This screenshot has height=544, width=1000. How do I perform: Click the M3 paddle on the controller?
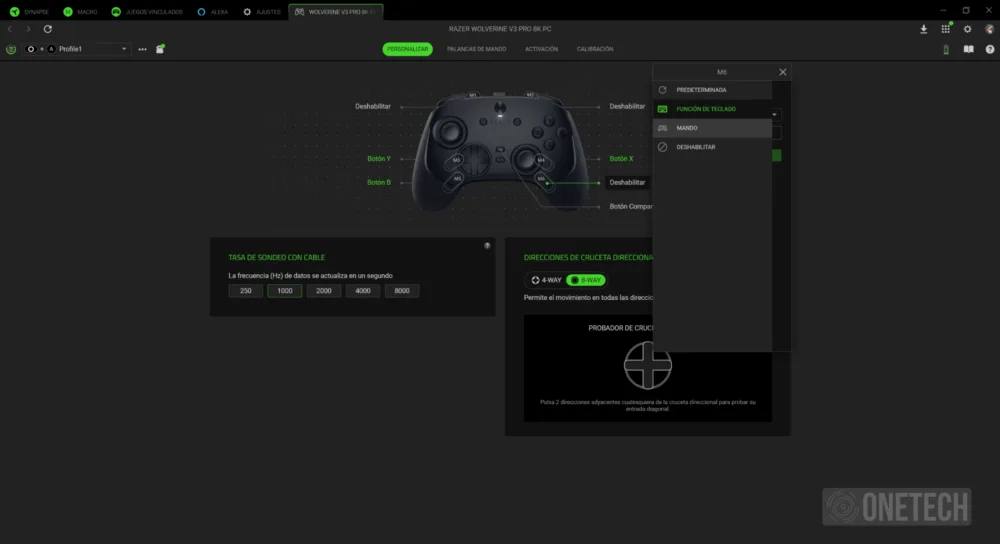tap(457, 160)
